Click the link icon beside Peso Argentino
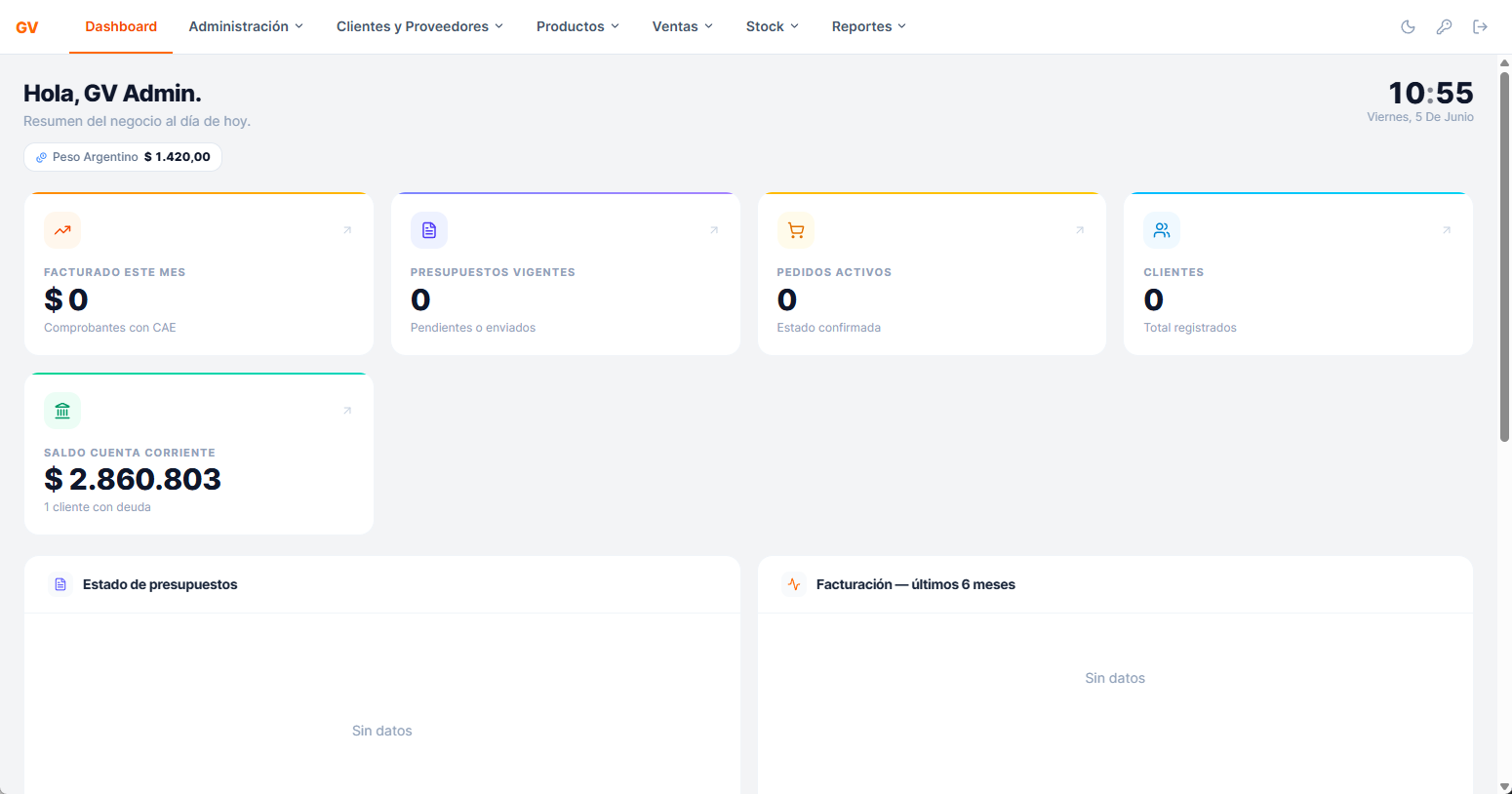Viewport: 1512px width, 794px height. (x=41, y=157)
